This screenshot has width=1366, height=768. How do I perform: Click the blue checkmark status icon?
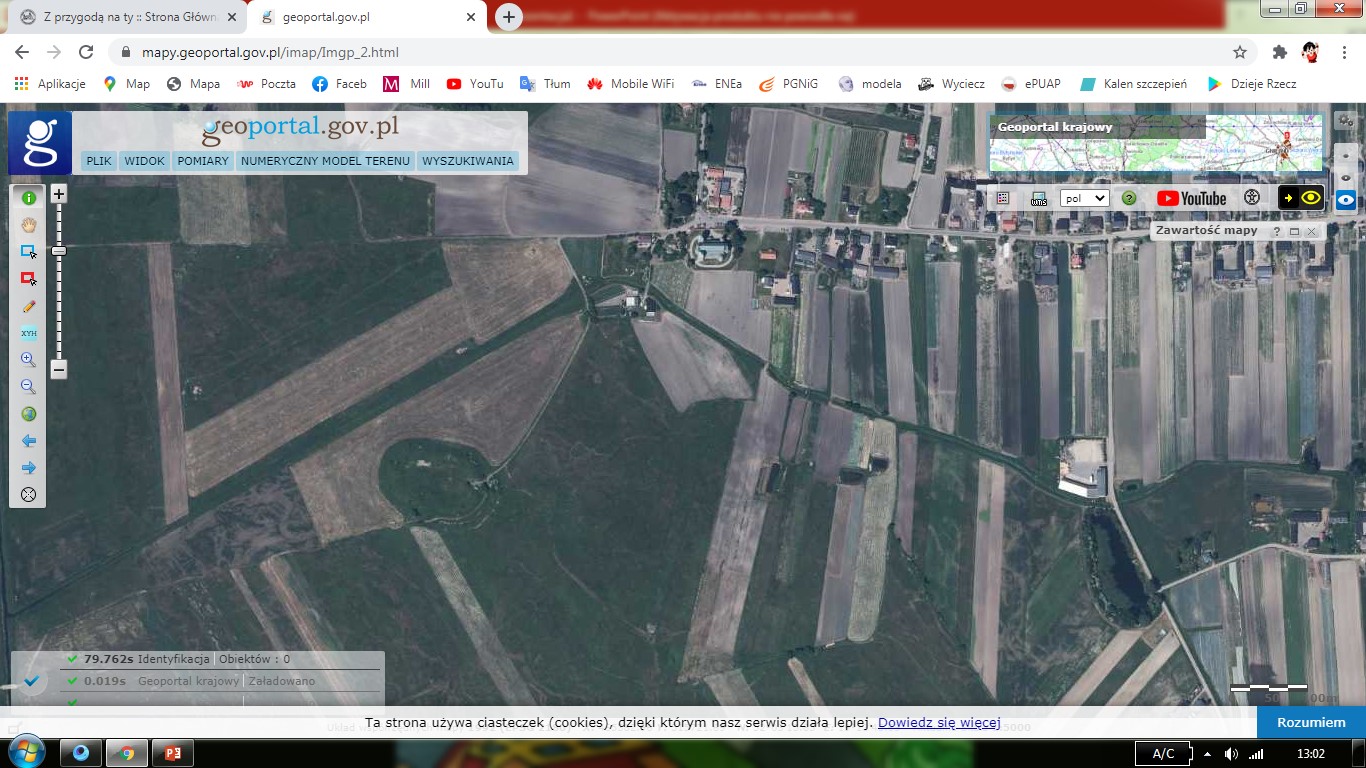pos(31,681)
